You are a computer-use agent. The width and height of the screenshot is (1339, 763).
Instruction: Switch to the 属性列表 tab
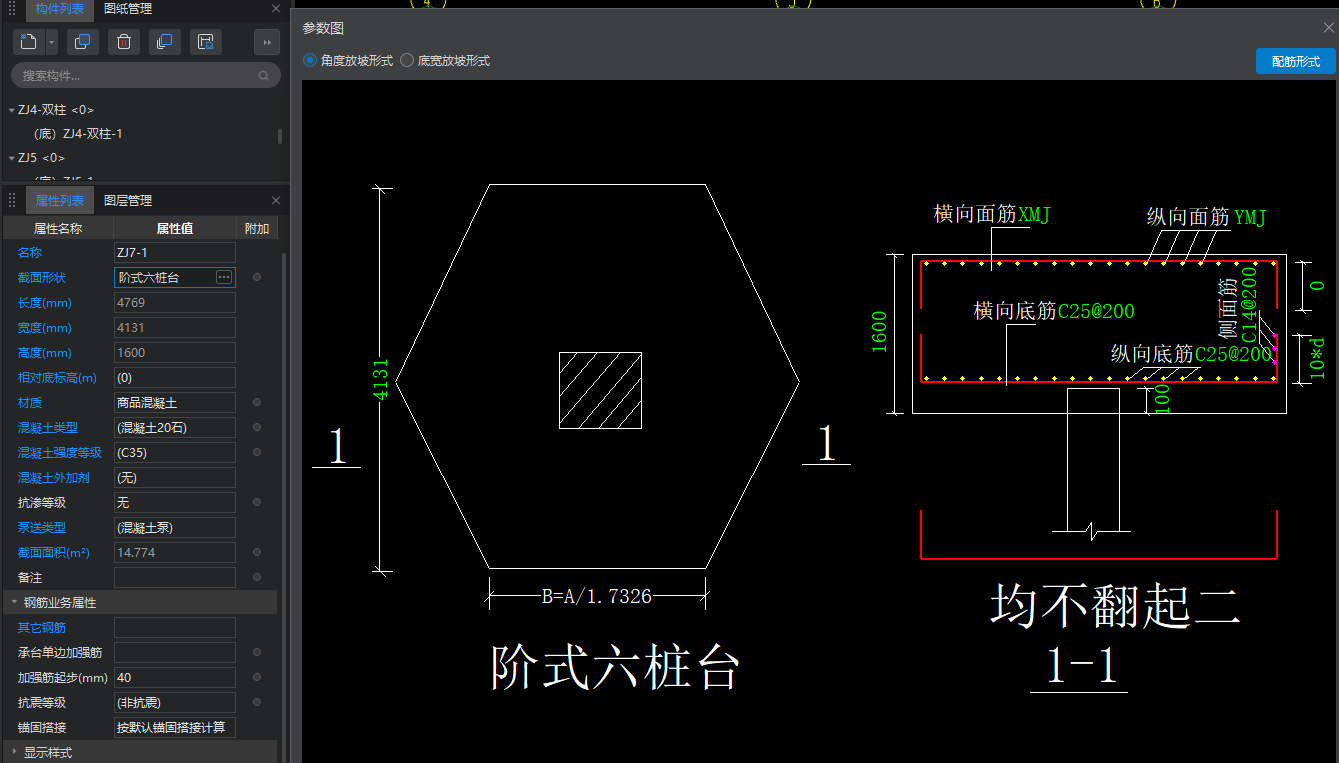(60, 200)
